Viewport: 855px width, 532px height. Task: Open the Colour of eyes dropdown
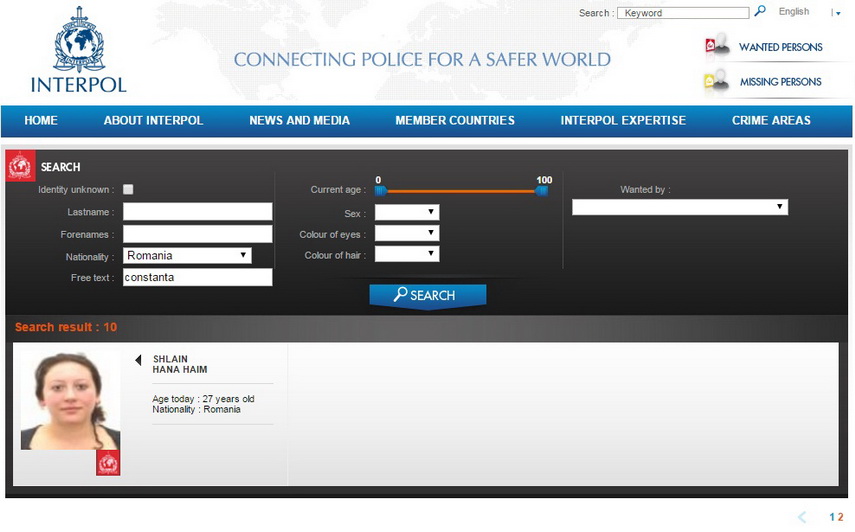pos(407,233)
